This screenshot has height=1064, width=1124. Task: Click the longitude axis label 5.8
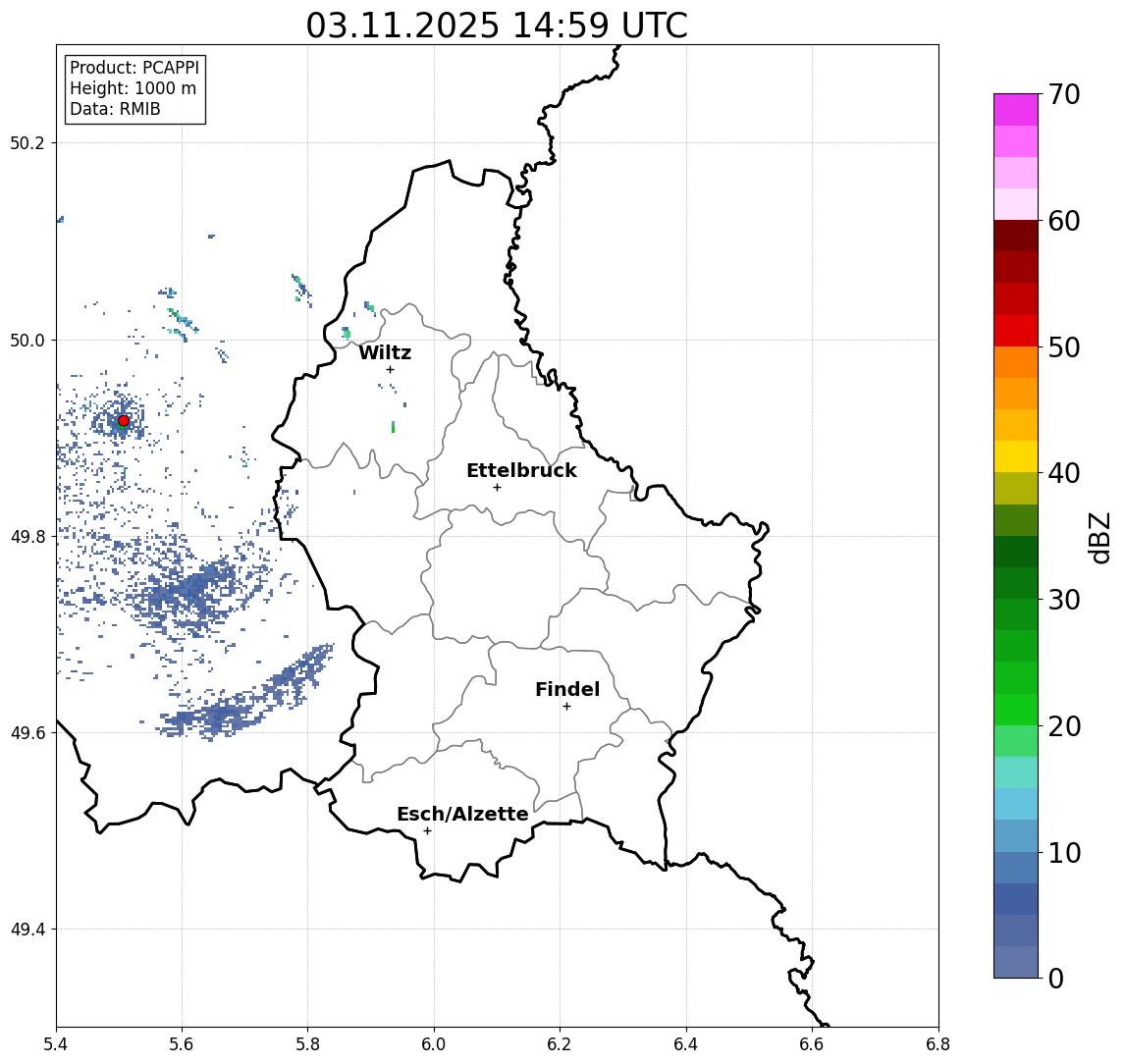pyautogui.click(x=308, y=1044)
